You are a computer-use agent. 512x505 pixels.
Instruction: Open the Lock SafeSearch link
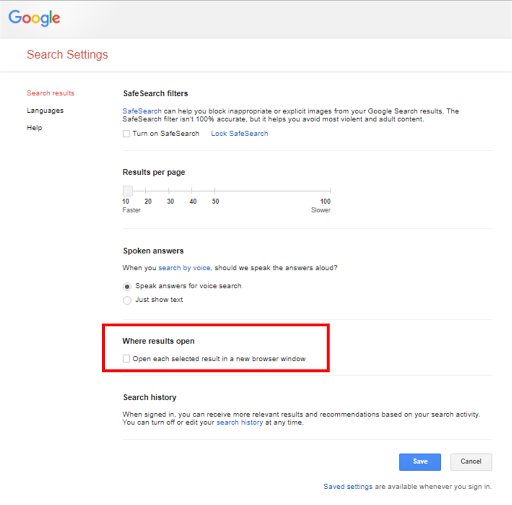click(239, 134)
